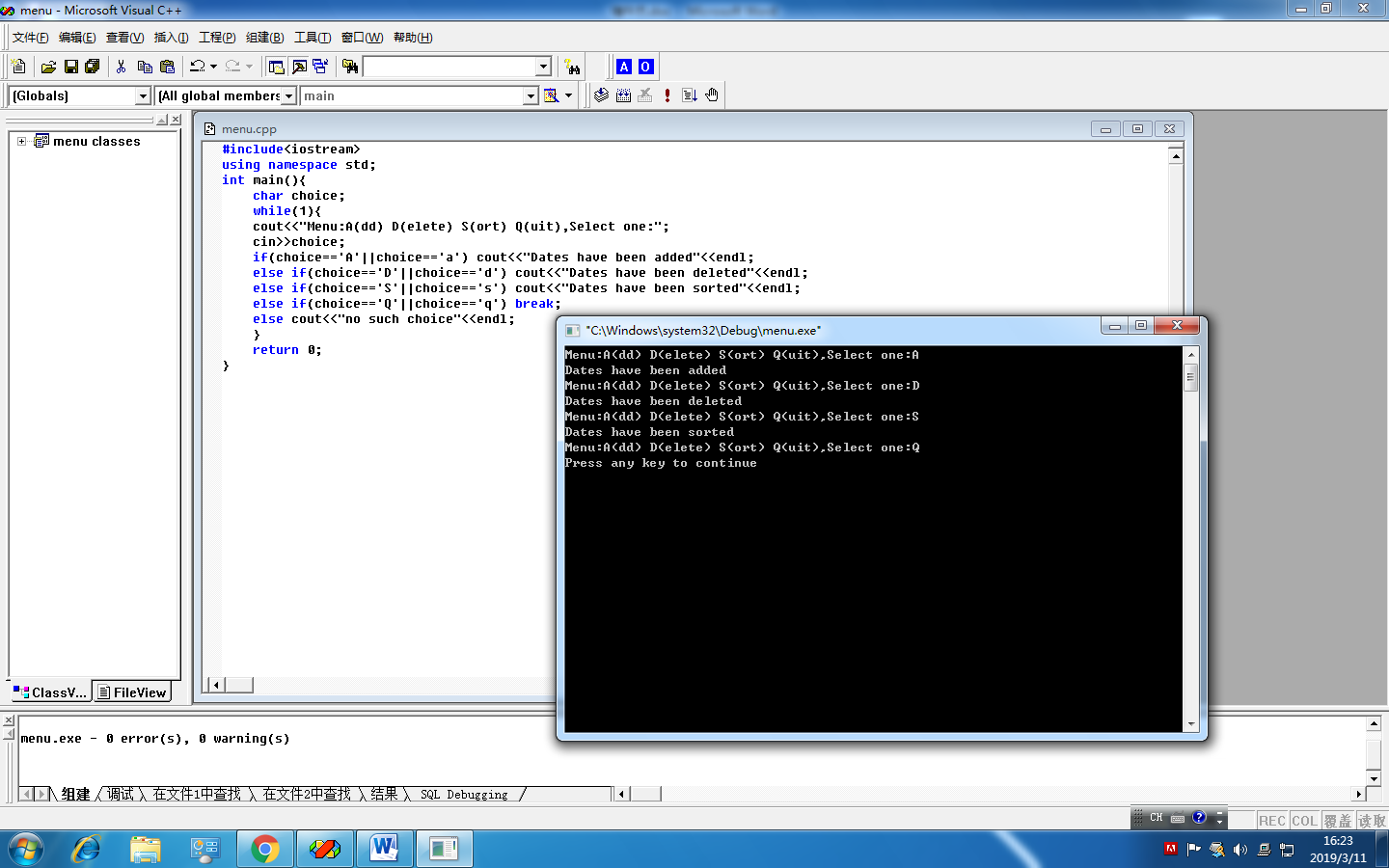Image resolution: width=1389 pixels, height=868 pixels.
Task: Switch to the FileView tab
Action: [132, 692]
